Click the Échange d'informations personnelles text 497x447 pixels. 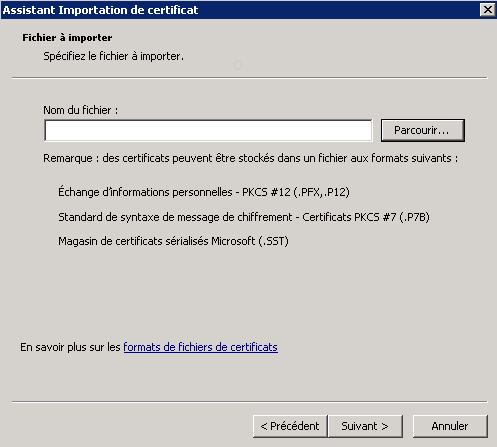(x=145, y=192)
